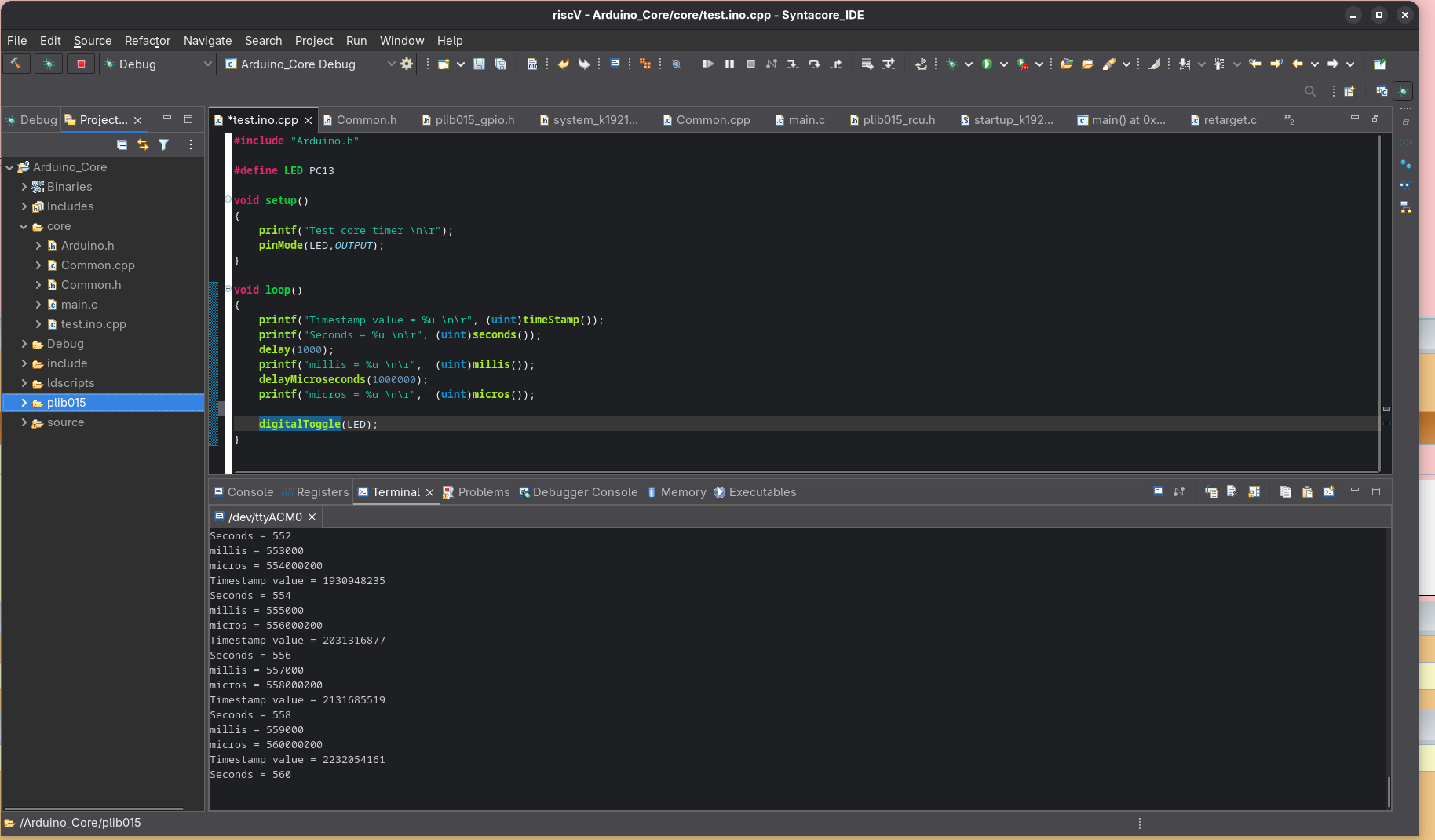
Task: Expand the plib015 folder in tree
Action: [24, 403]
